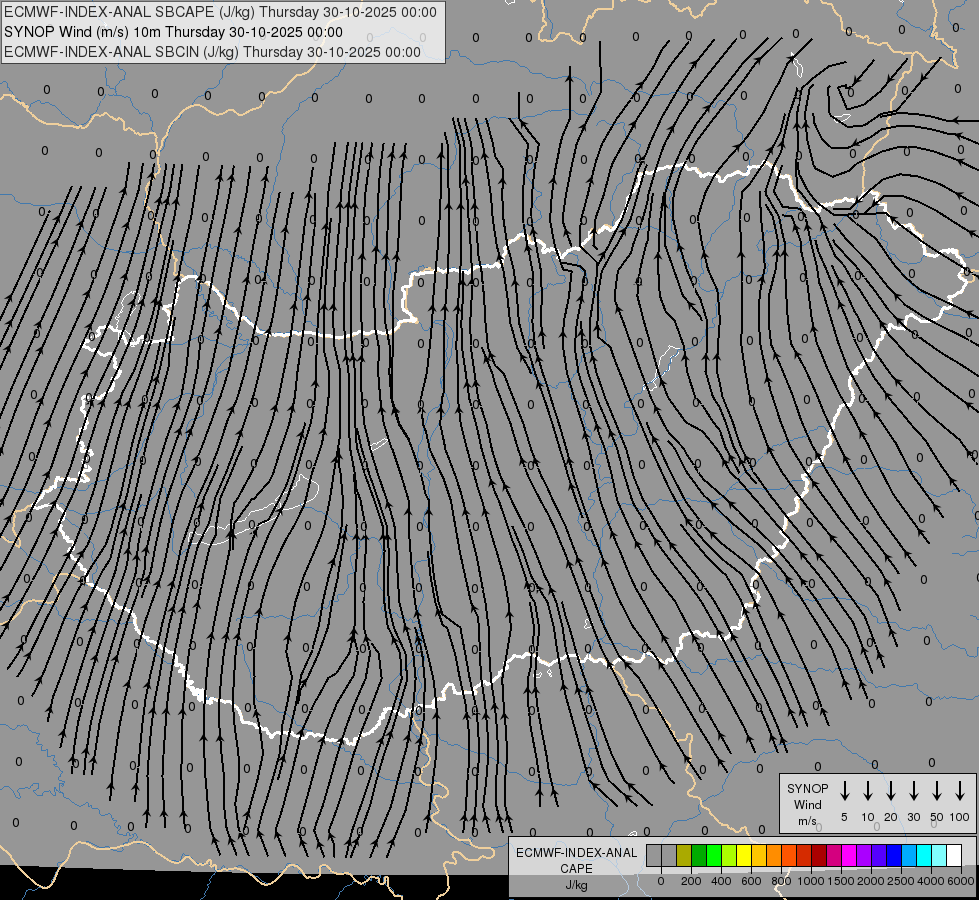Click the wind arrow above label 50

(x=937, y=791)
